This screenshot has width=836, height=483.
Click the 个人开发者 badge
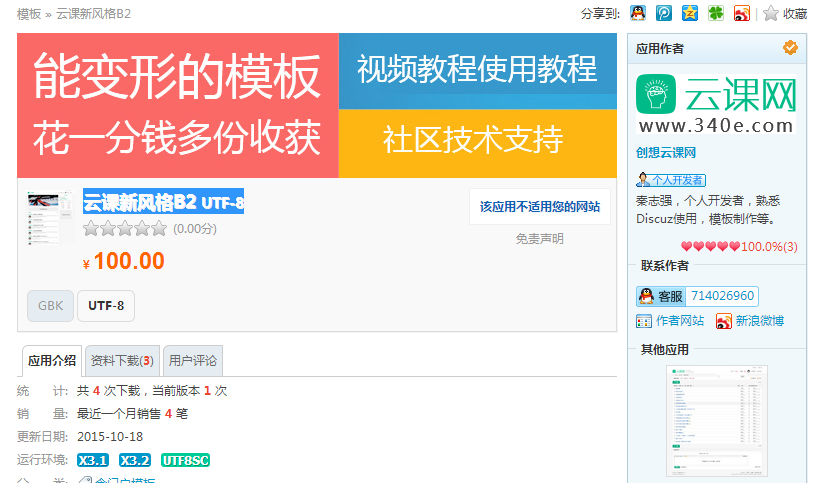pos(671,180)
